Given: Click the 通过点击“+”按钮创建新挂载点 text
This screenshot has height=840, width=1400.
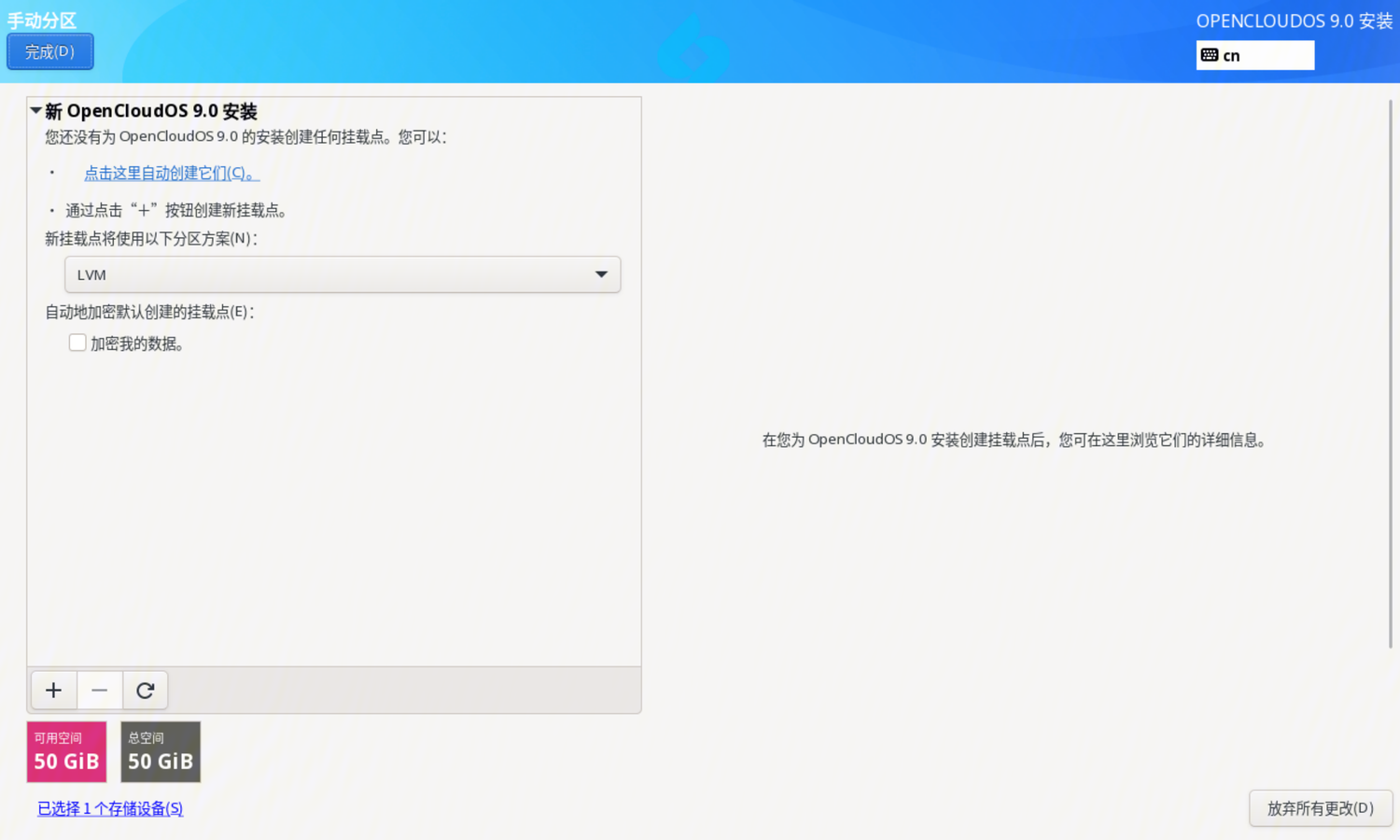Looking at the screenshot, I should coord(175,210).
